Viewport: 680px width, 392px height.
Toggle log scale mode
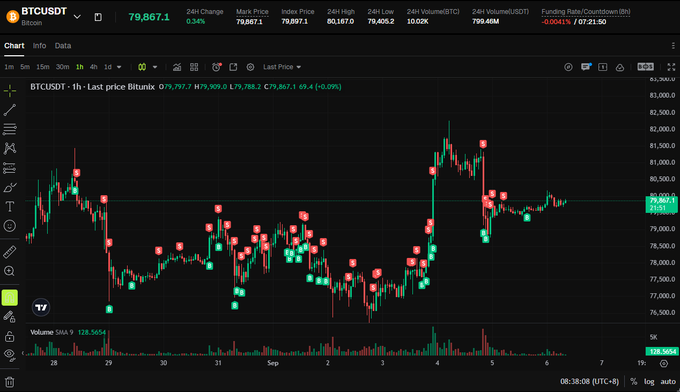tap(649, 382)
